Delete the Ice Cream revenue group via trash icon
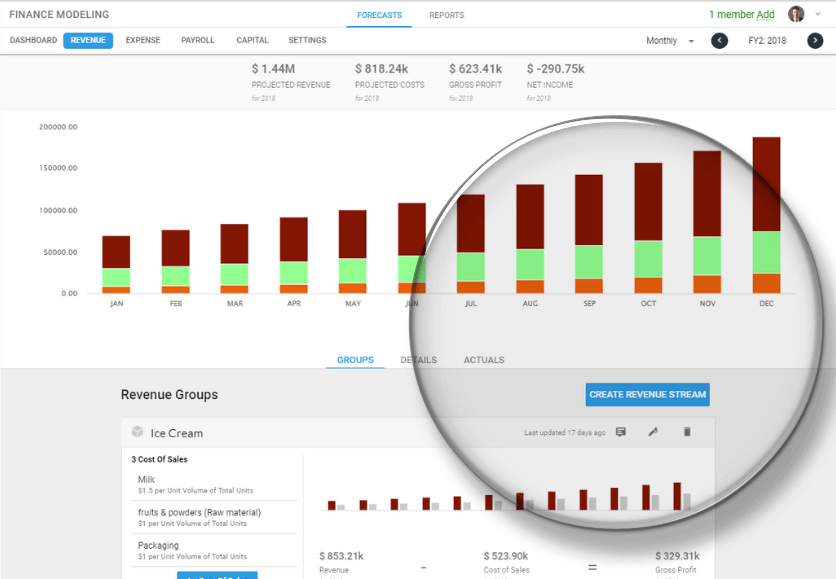 point(687,432)
